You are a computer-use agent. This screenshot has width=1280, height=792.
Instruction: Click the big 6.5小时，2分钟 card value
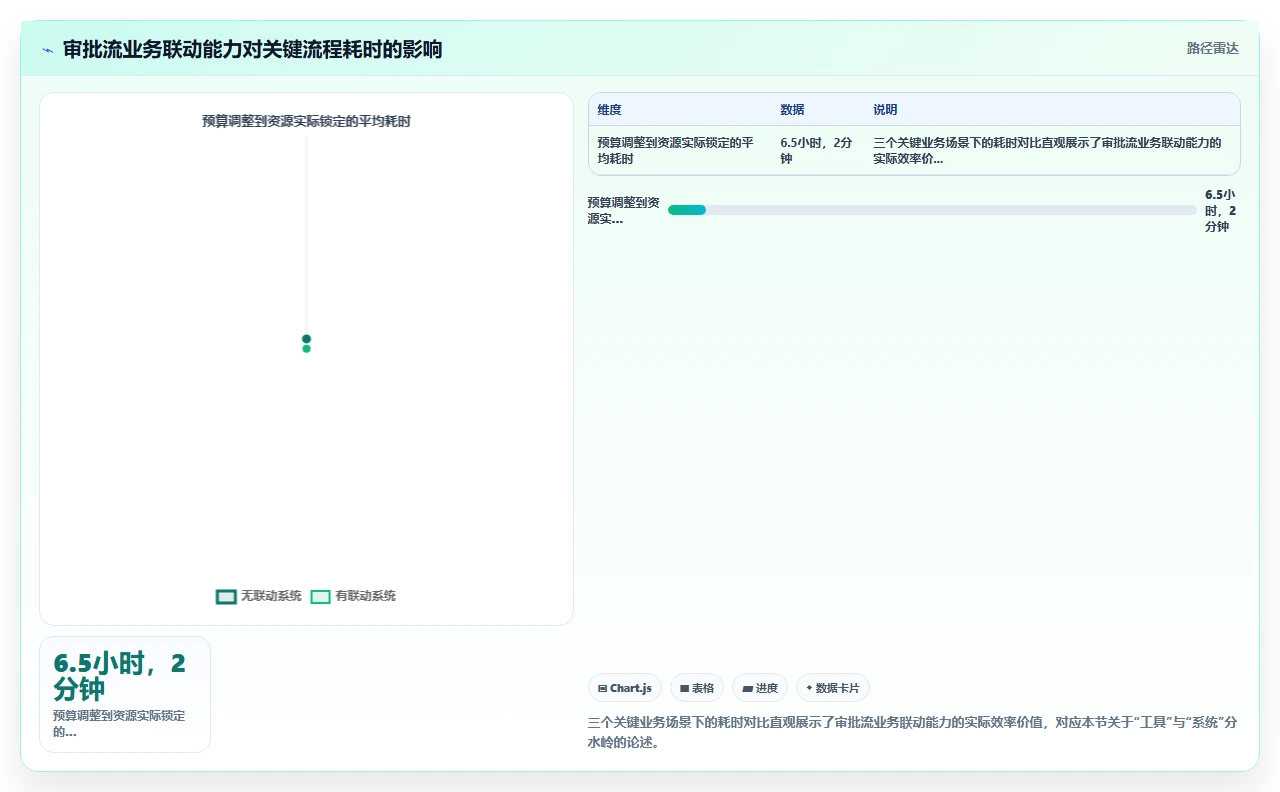[x=119, y=677]
